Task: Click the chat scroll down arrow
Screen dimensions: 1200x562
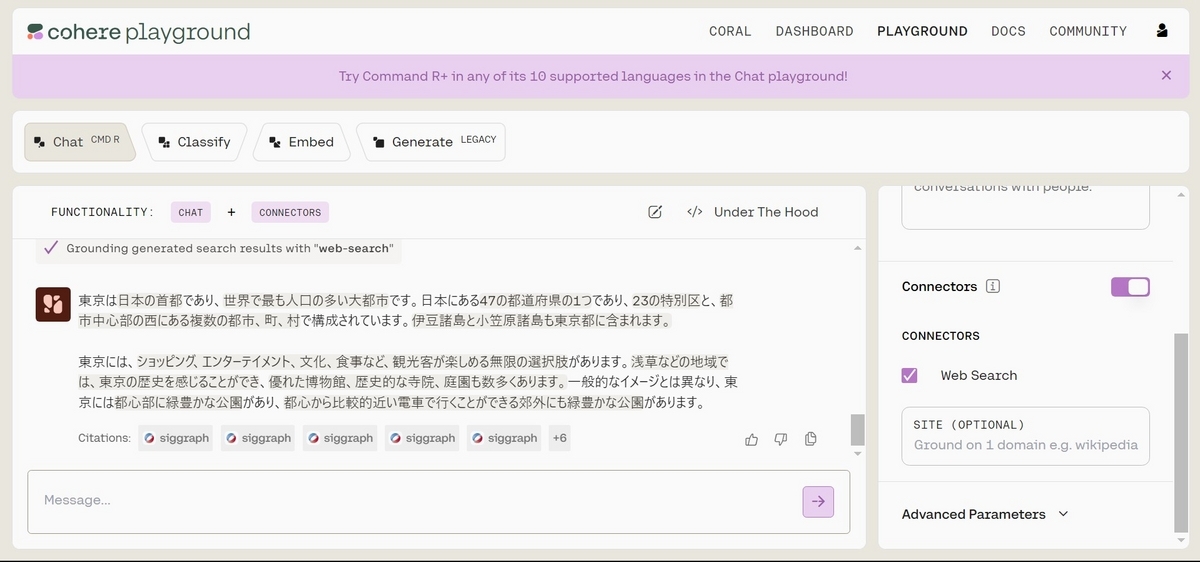Action: pyautogui.click(x=857, y=456)
